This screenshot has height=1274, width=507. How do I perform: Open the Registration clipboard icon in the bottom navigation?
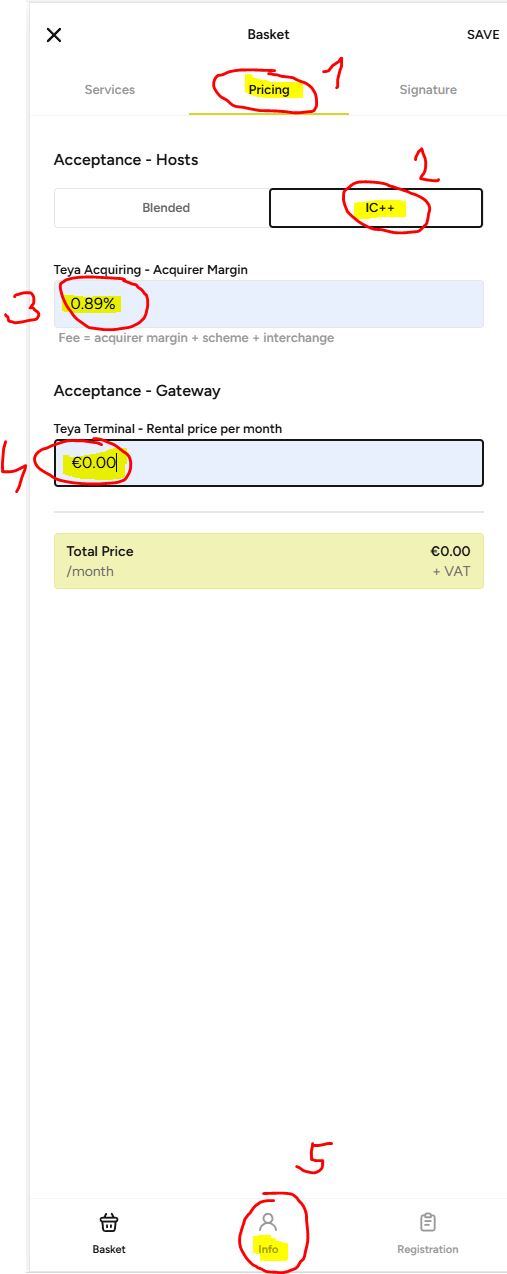tap(428, 1223)
